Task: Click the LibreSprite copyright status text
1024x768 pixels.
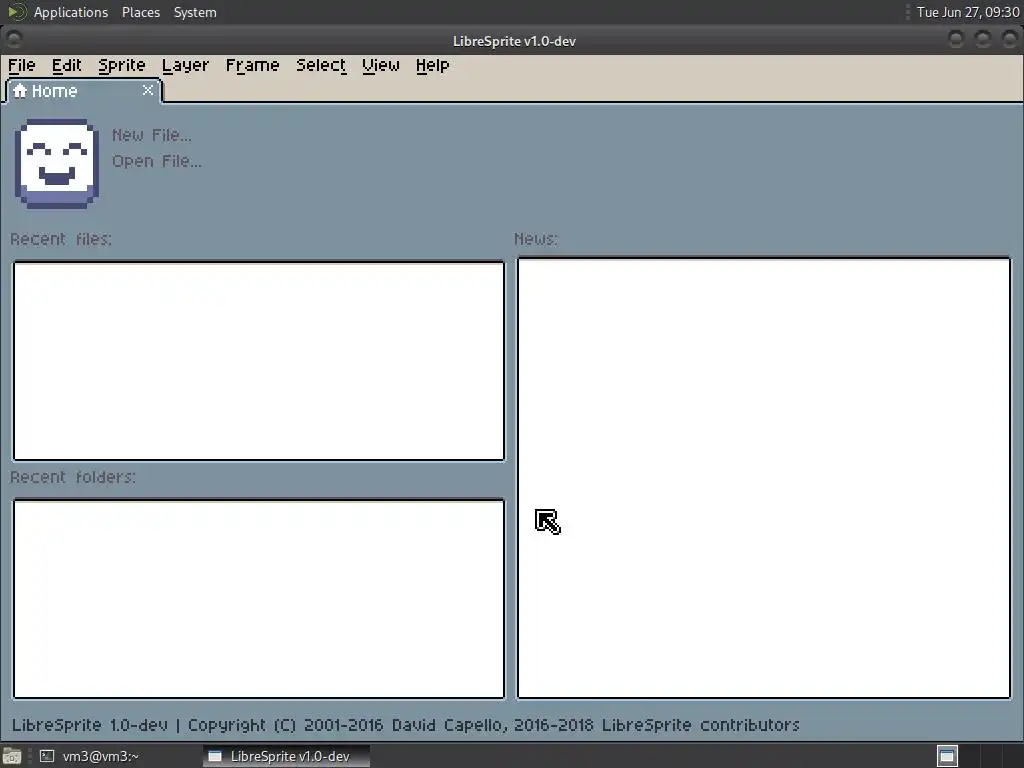Action: coord(406,725)
